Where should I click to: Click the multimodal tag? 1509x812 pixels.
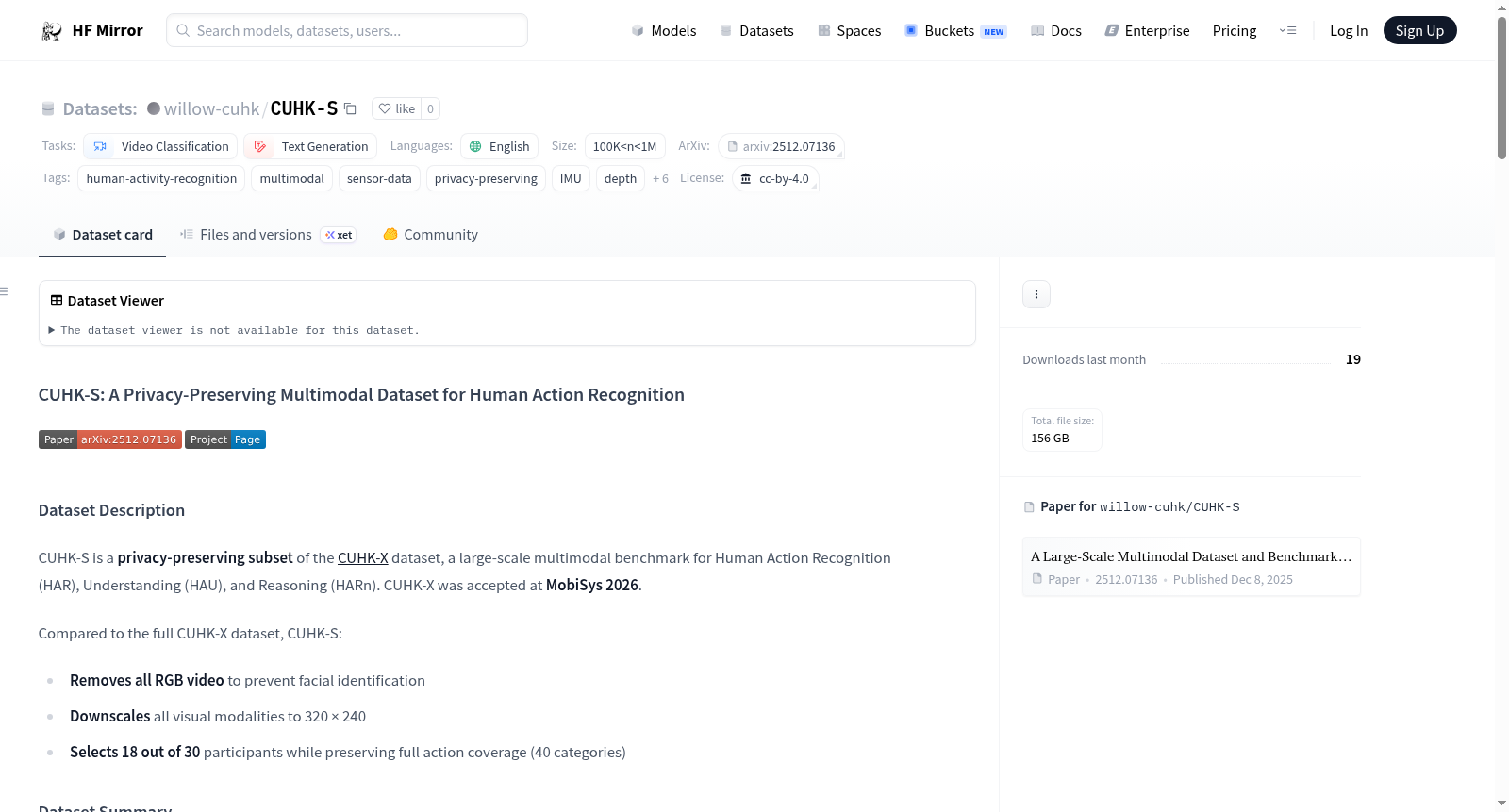tap(291, 178)
